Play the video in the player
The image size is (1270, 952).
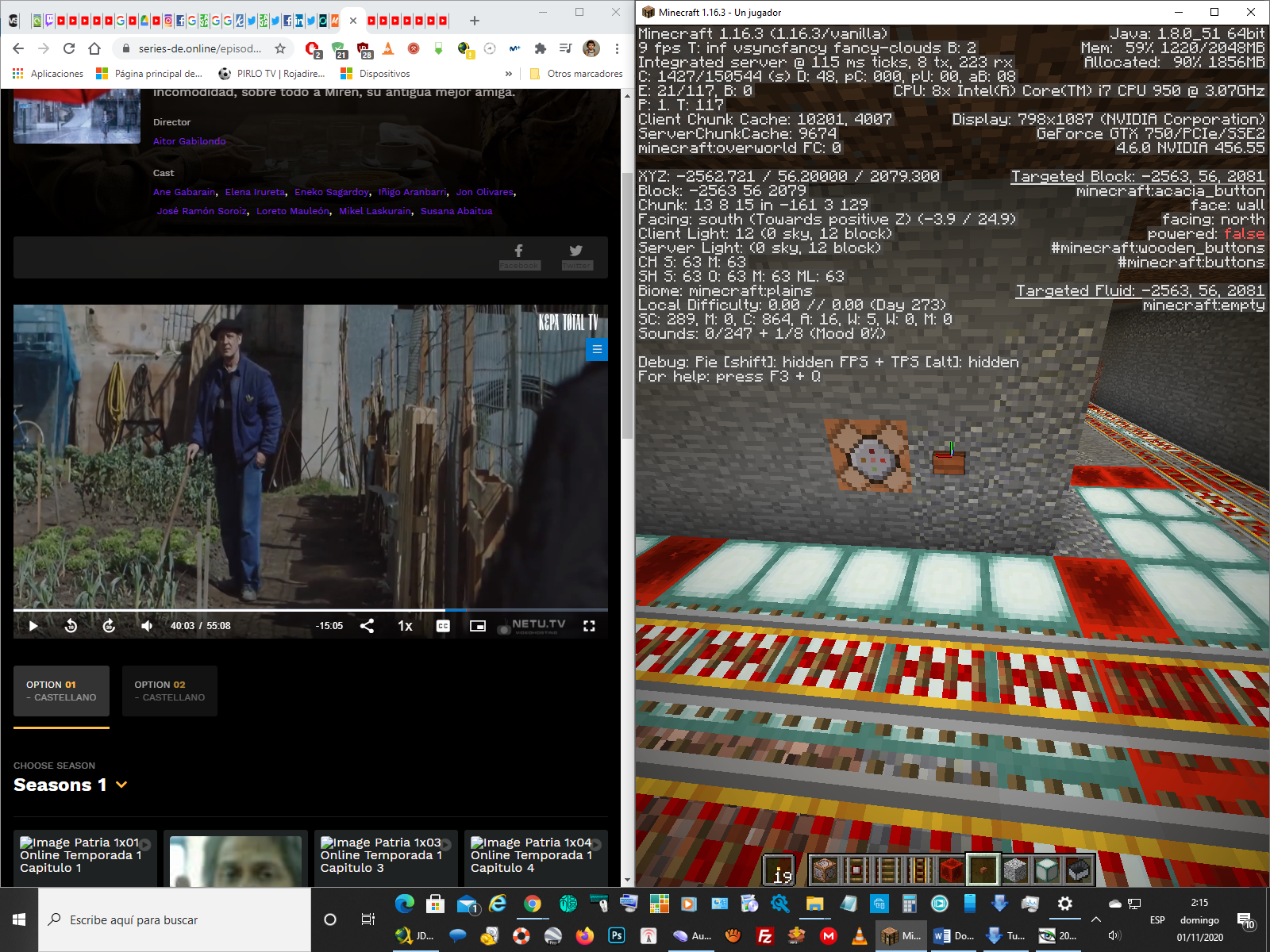33,626
